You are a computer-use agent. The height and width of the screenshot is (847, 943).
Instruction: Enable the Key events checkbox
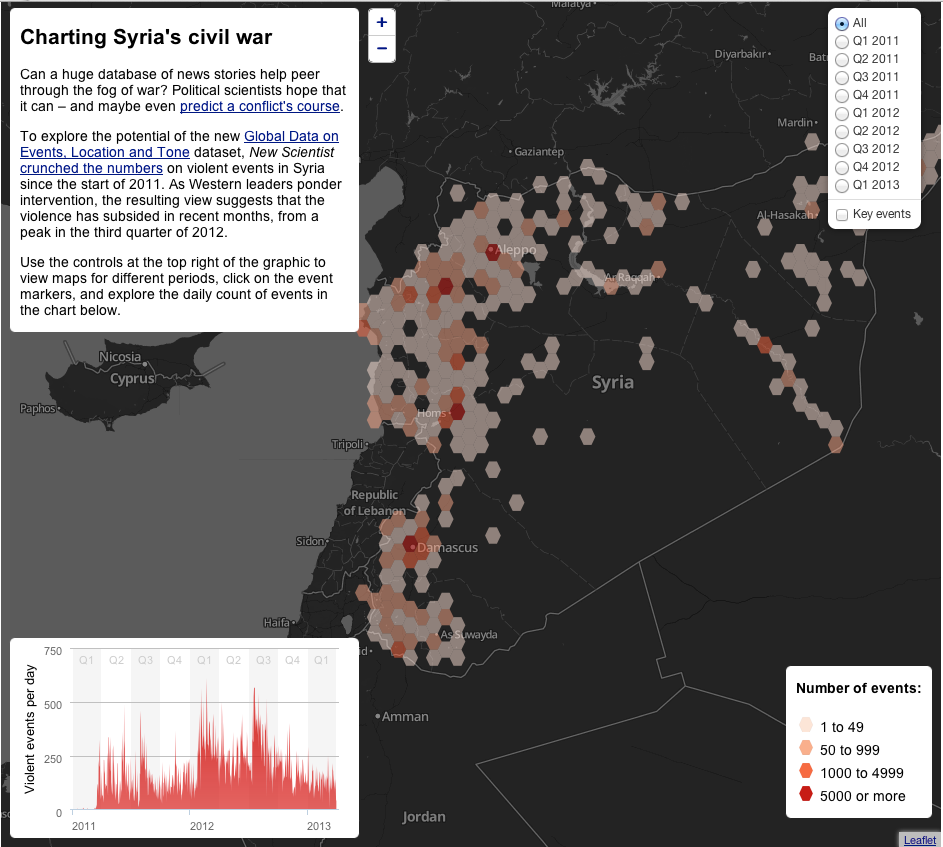coord(842,215)
